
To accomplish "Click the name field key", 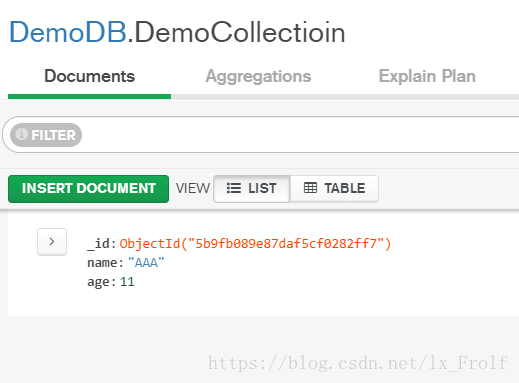I will click(102, 263).
